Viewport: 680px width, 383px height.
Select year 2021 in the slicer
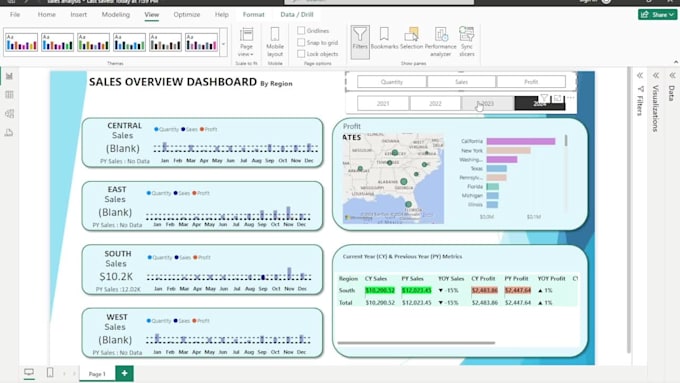(382, 103)
